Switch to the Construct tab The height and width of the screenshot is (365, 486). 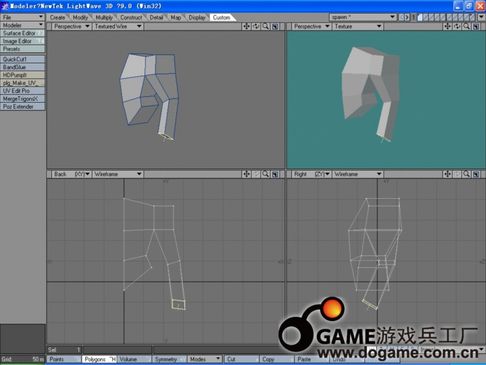tap(131, 17)
